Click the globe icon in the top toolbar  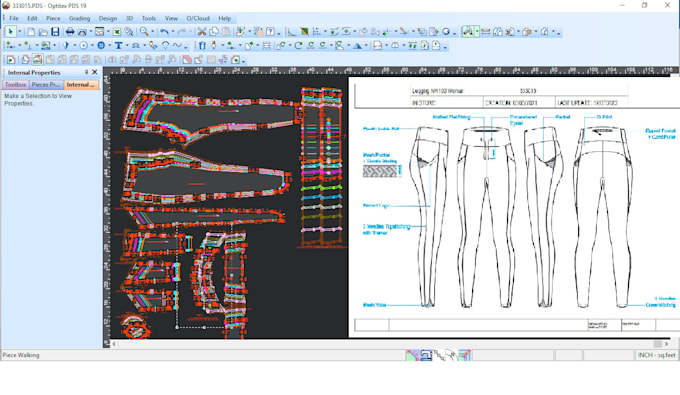pyautogui.click(x=445, y=32)
